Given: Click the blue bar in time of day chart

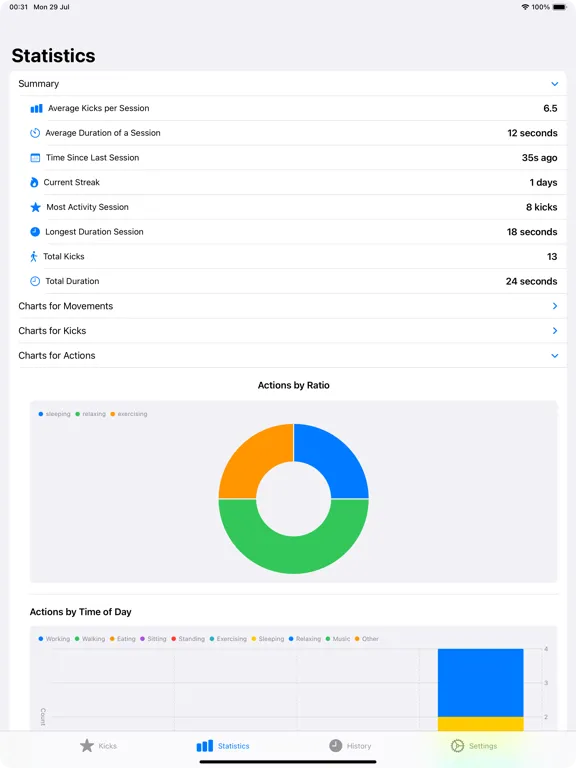Looking at the screenshot, I should coord(480,683).
